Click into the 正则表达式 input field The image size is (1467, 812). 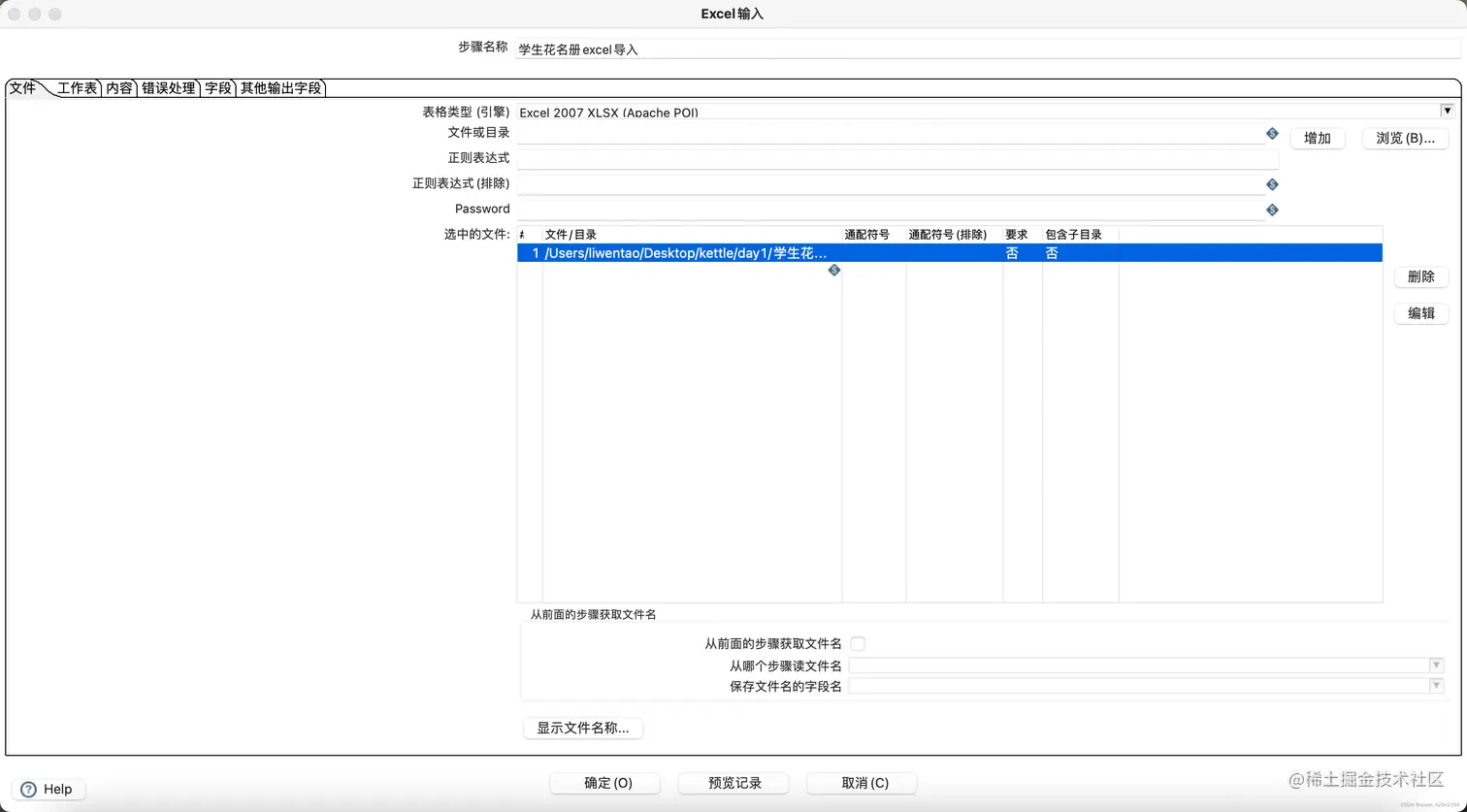897,159
